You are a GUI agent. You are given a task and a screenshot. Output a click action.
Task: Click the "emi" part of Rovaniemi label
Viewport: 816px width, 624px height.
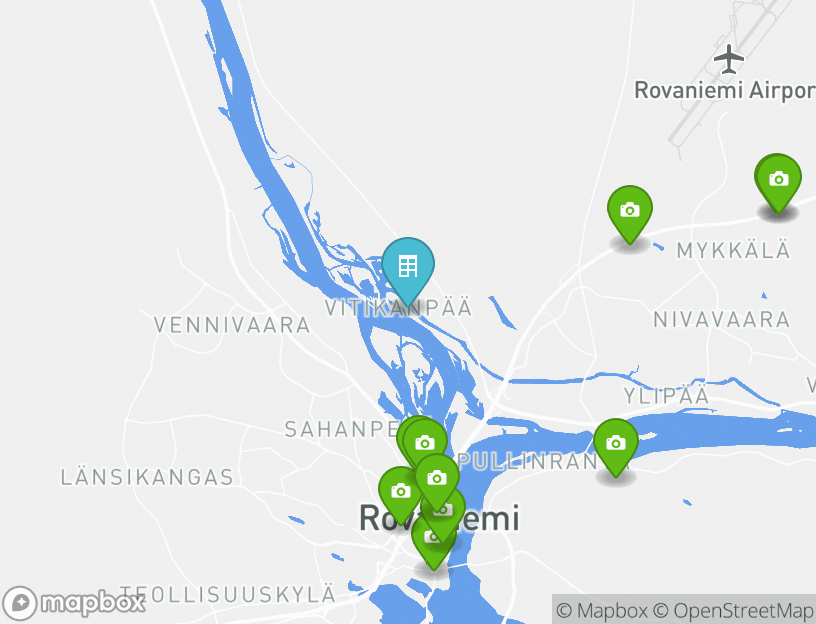(491, 518)
